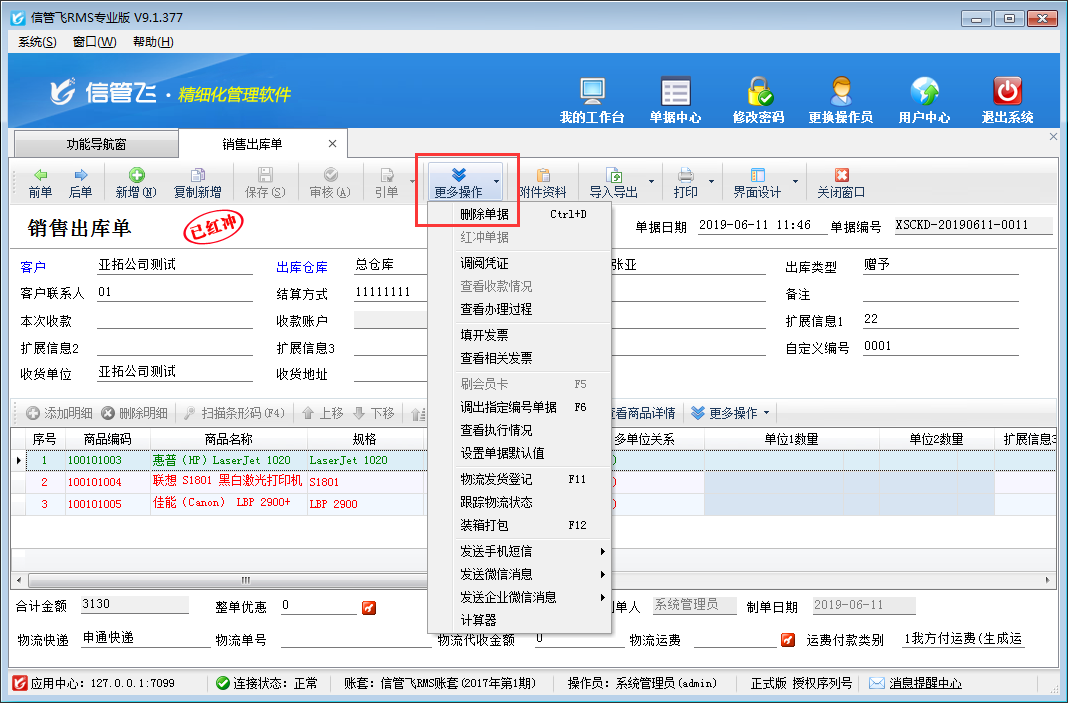1068x703 pixels.
Task: Click the 关闭窗口 toolbar icon
Action: coord(840,182)
